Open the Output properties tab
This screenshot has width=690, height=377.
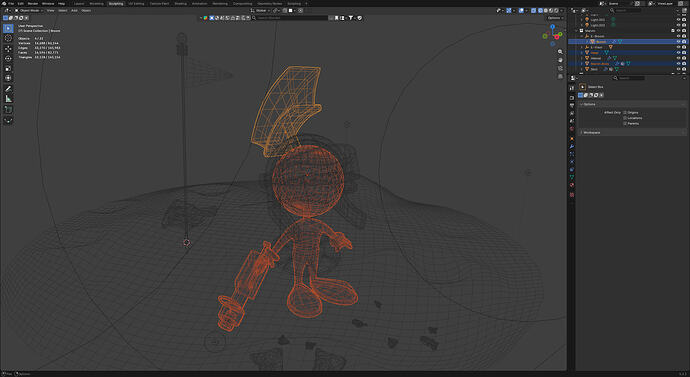(572, 106)
